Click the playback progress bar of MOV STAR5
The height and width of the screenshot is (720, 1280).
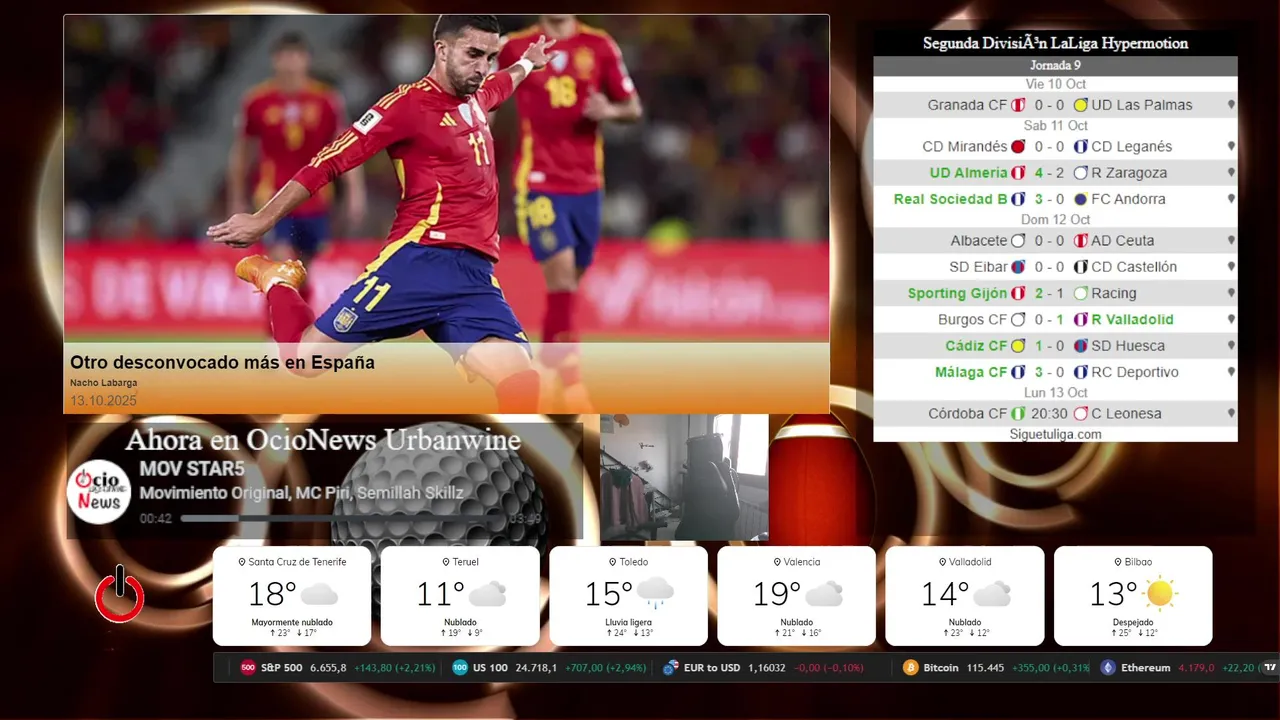(x=343, y=519)
